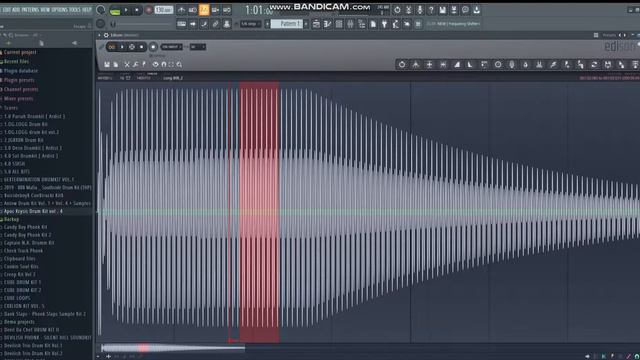Open Edison's ON INPUT recording mode dropdown
This screenshot has width=640, height=360.
[171, 47]
